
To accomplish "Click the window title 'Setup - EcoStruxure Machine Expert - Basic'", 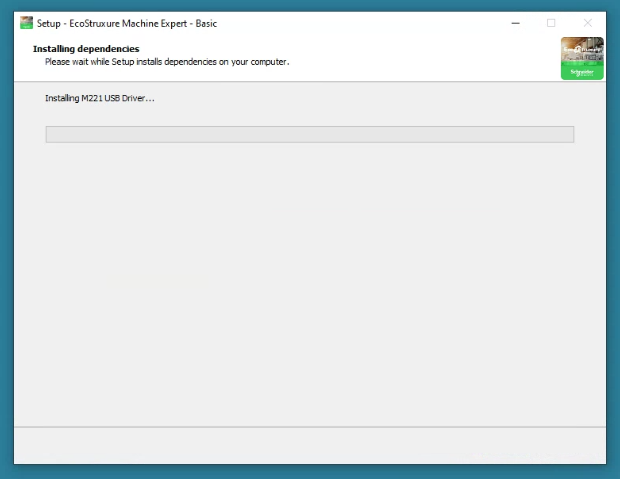I will point(127,24).
